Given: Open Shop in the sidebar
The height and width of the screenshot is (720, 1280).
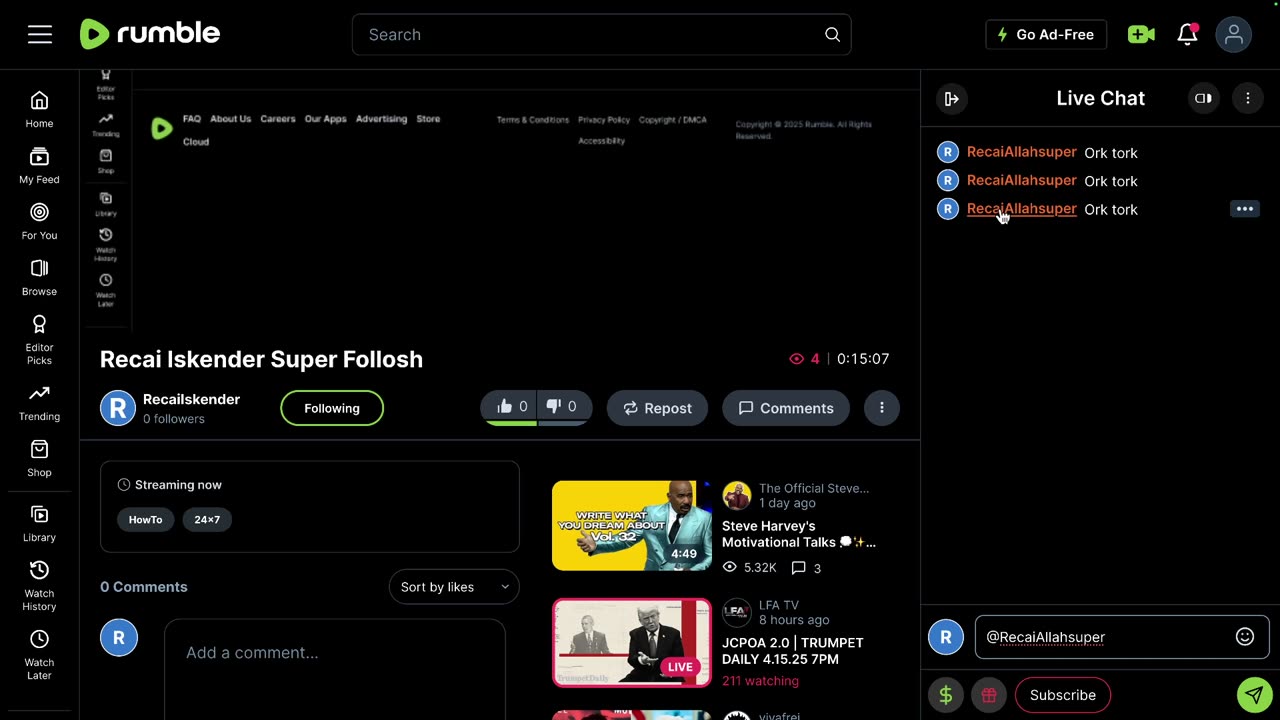Looking at the screenshot, I should 39,459.
